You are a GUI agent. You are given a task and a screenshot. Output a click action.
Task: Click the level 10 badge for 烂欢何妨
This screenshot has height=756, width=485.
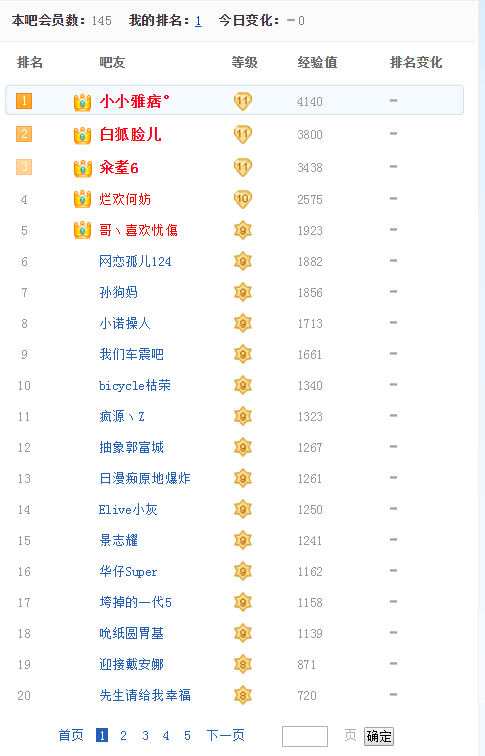[x=243, y=199]
